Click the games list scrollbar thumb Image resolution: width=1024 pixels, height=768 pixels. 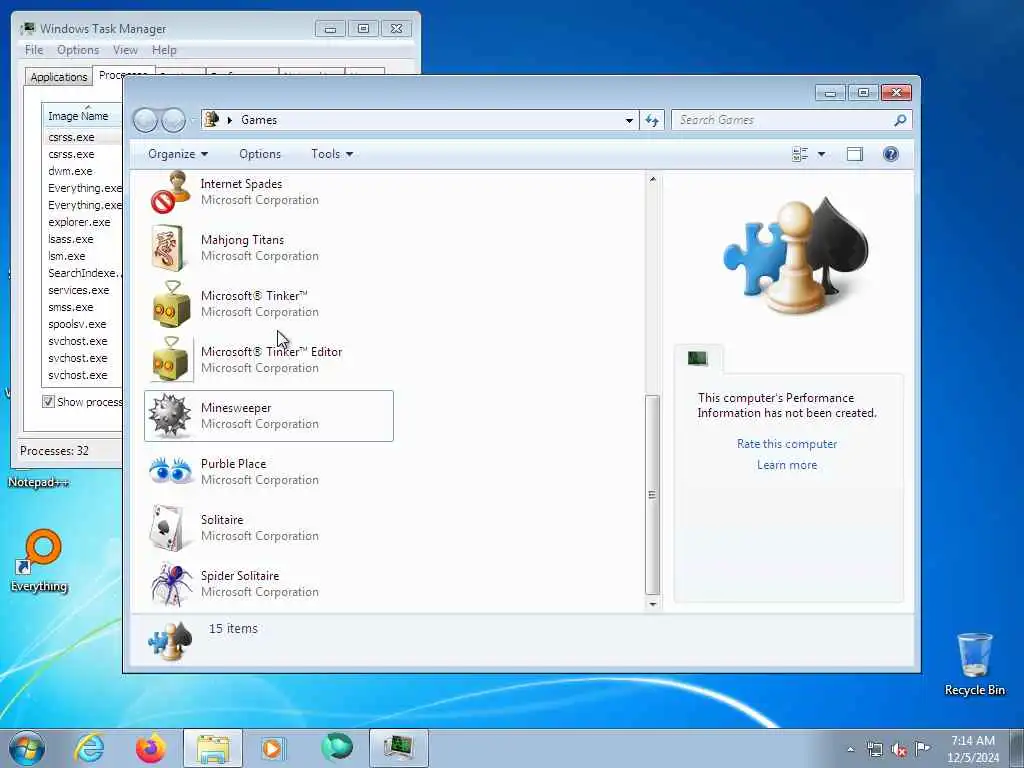[652, 494]
